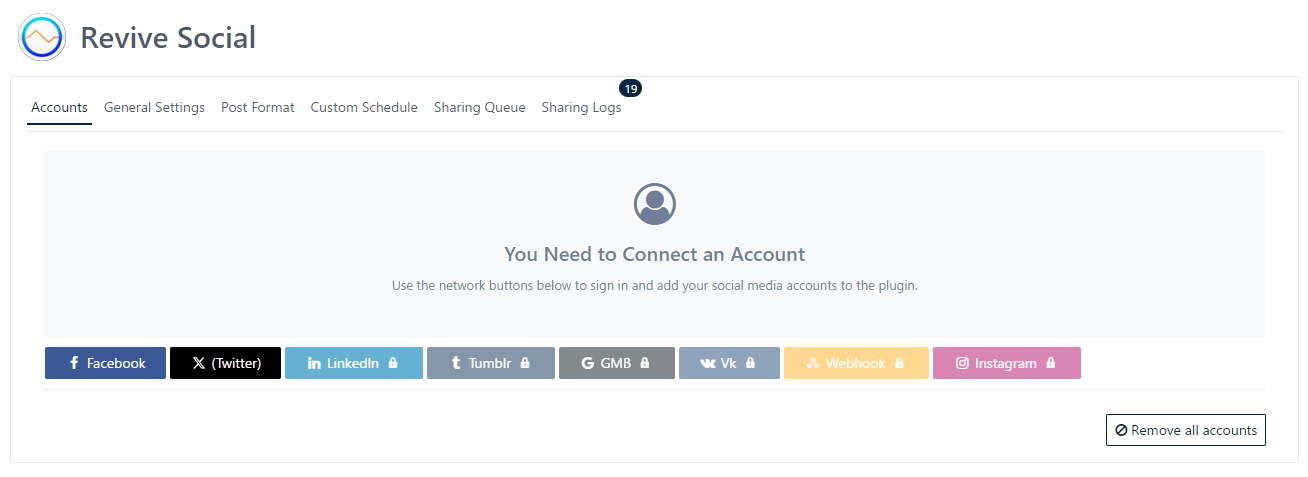Click the locked Webhook button

856,363
